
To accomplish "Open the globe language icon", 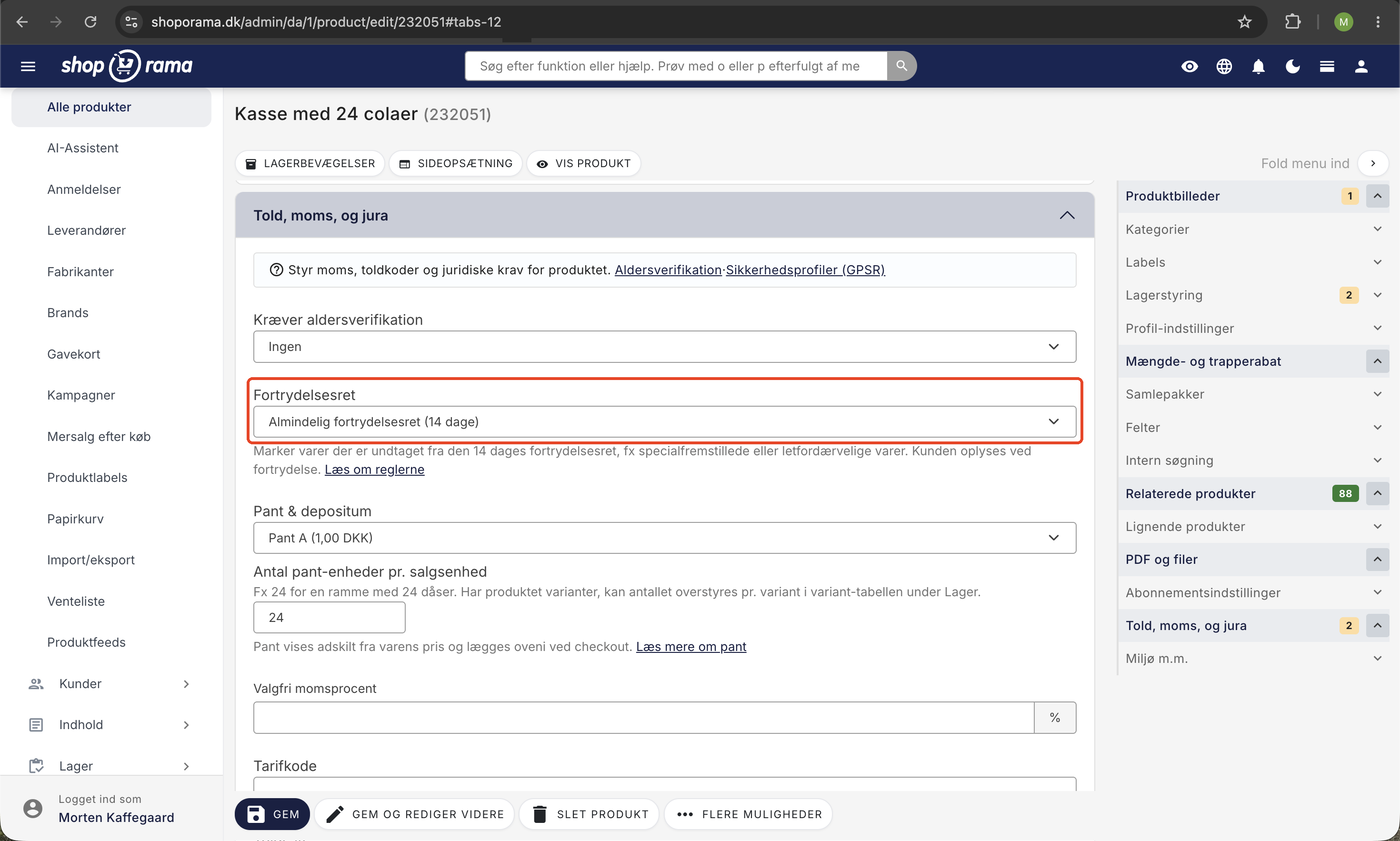I will tap(1224, 66).
